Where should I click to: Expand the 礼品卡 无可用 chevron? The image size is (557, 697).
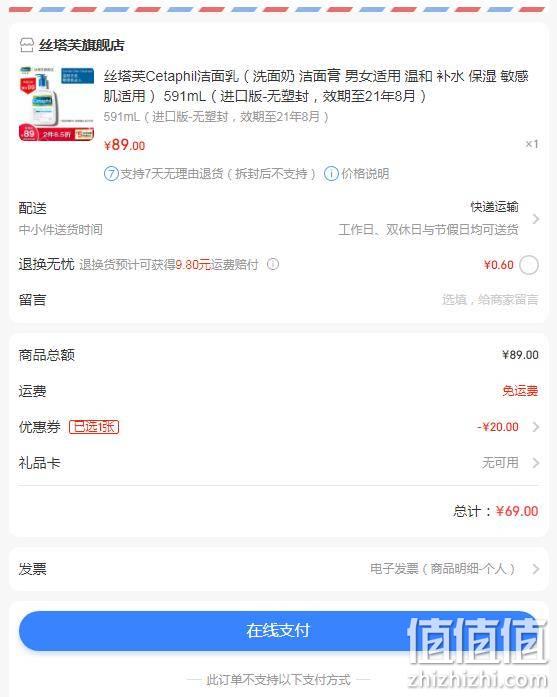536,463
